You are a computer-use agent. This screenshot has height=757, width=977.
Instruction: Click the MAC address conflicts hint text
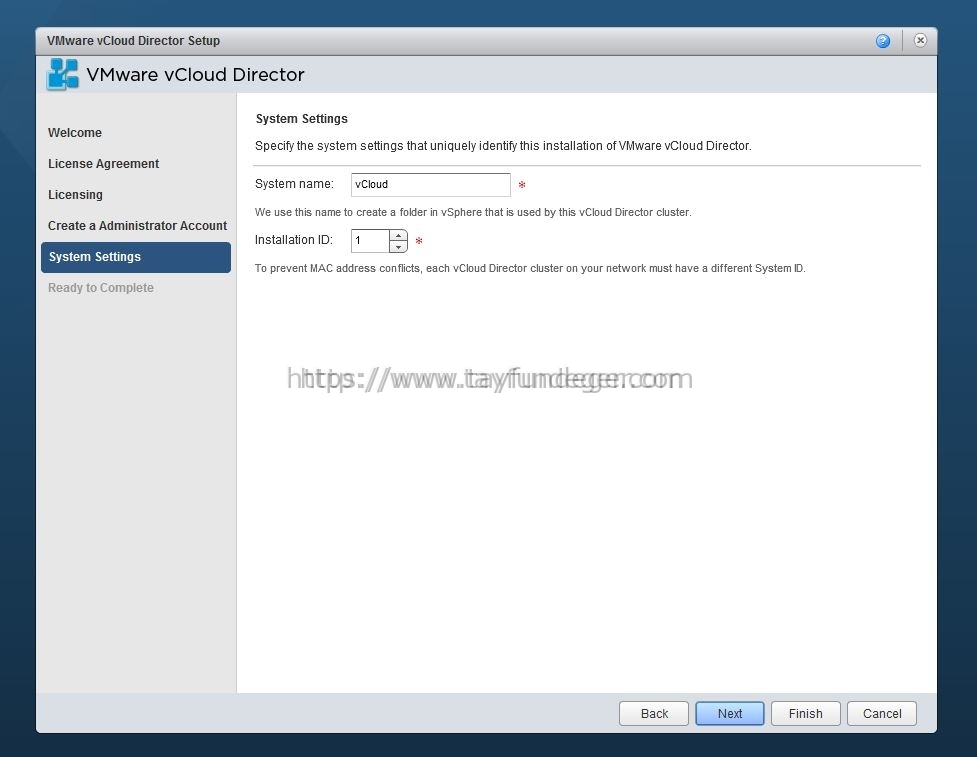530,268
